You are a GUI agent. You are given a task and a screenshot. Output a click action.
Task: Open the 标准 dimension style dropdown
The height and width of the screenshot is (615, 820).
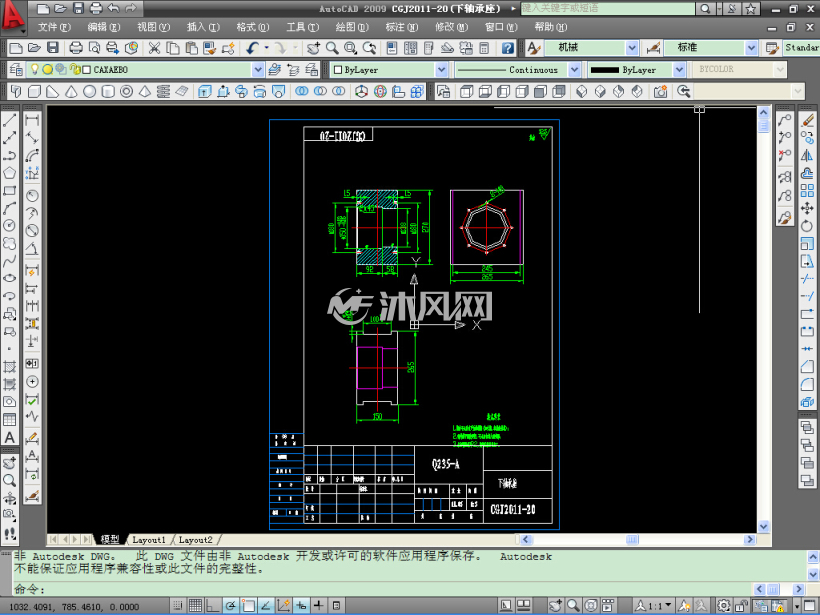[751, 48]
